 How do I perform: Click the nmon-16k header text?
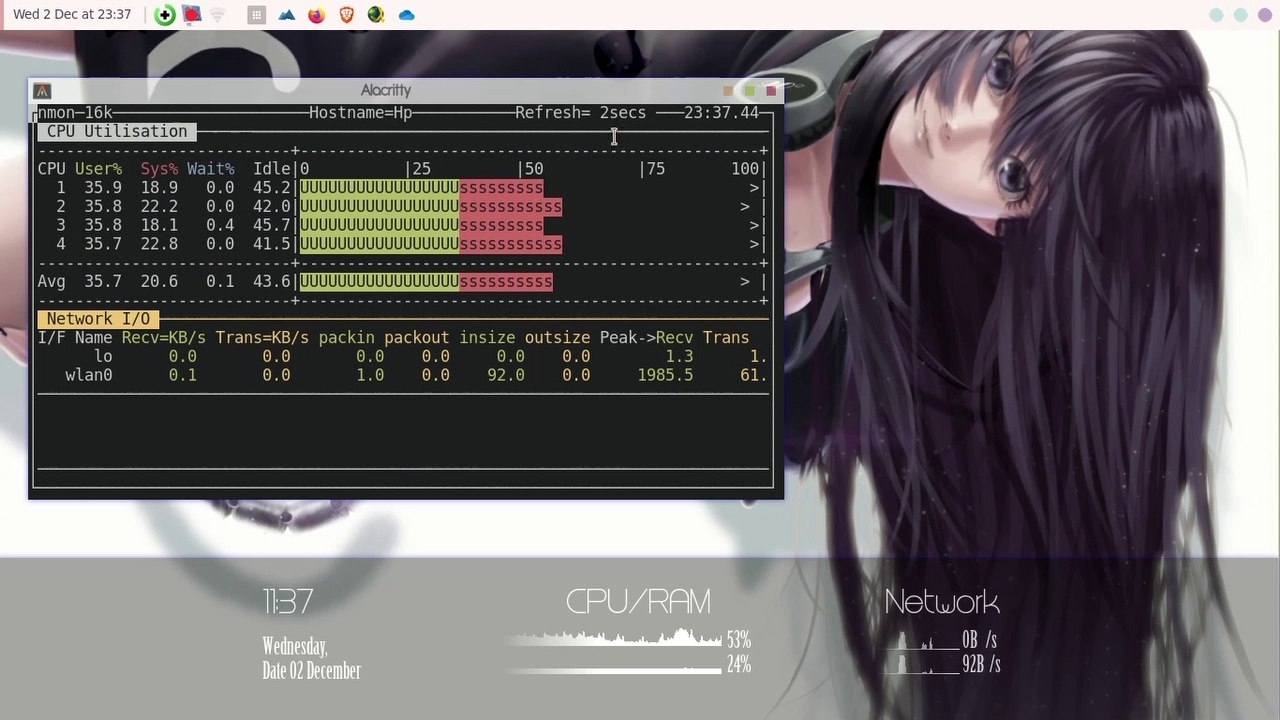pos(75,113)
